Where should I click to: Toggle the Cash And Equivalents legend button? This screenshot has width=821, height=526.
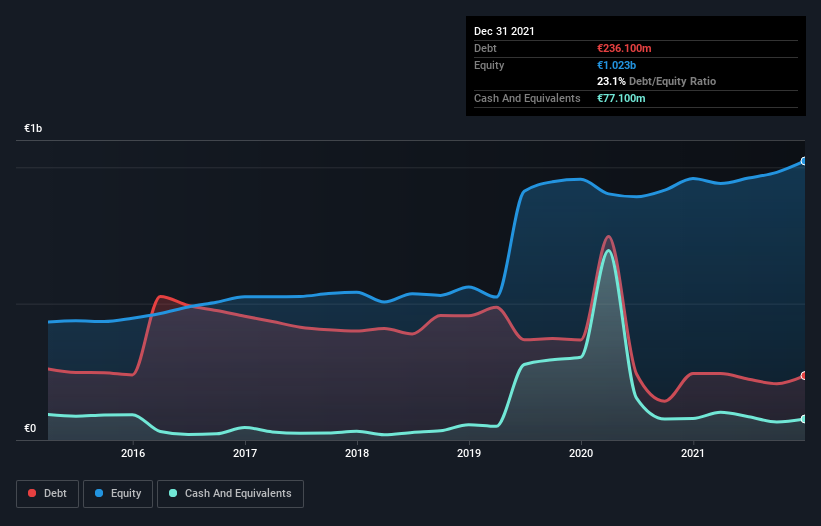[230, 494]
